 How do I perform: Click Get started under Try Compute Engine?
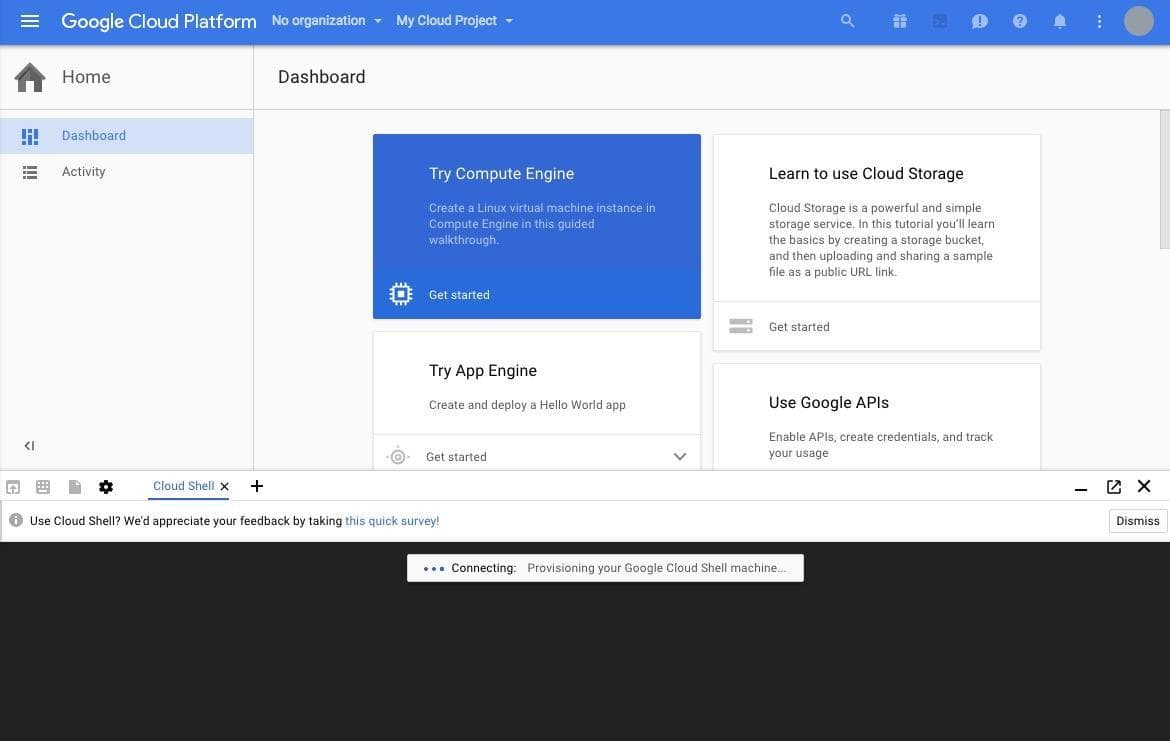(459, 295)
